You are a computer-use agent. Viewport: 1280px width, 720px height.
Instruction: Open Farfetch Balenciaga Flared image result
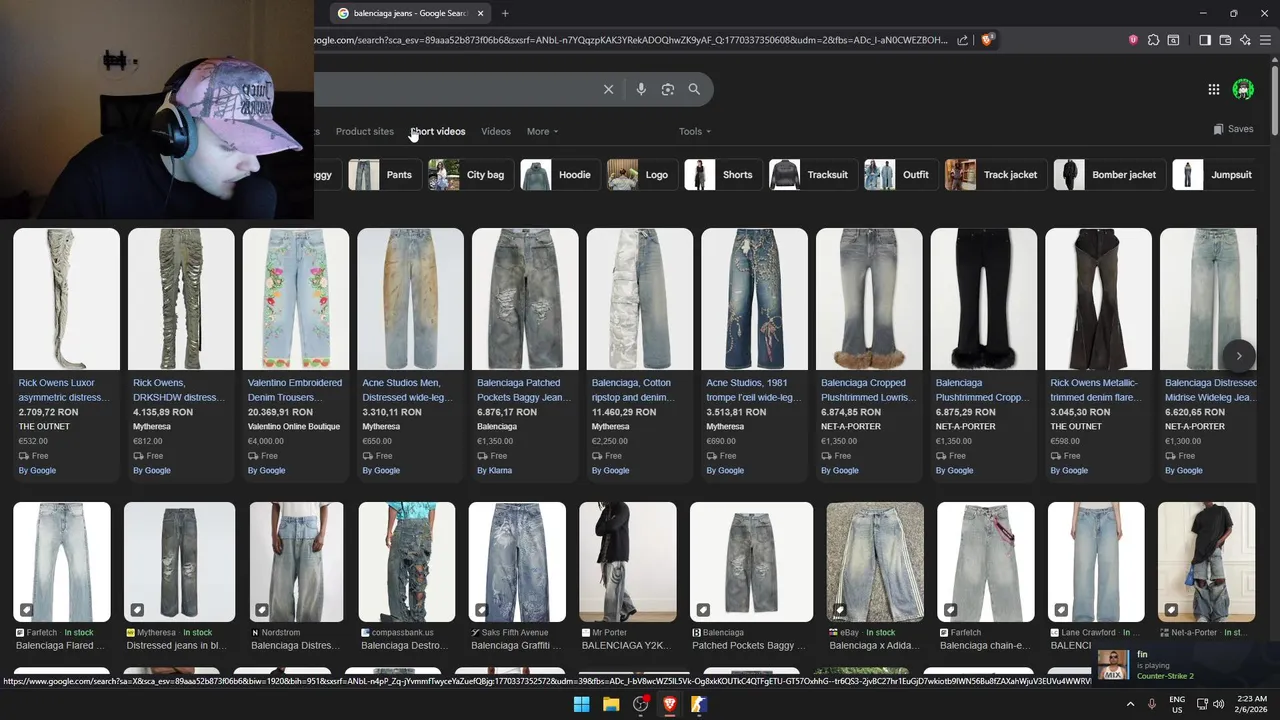pyautogui.click(x=62, y=562)
